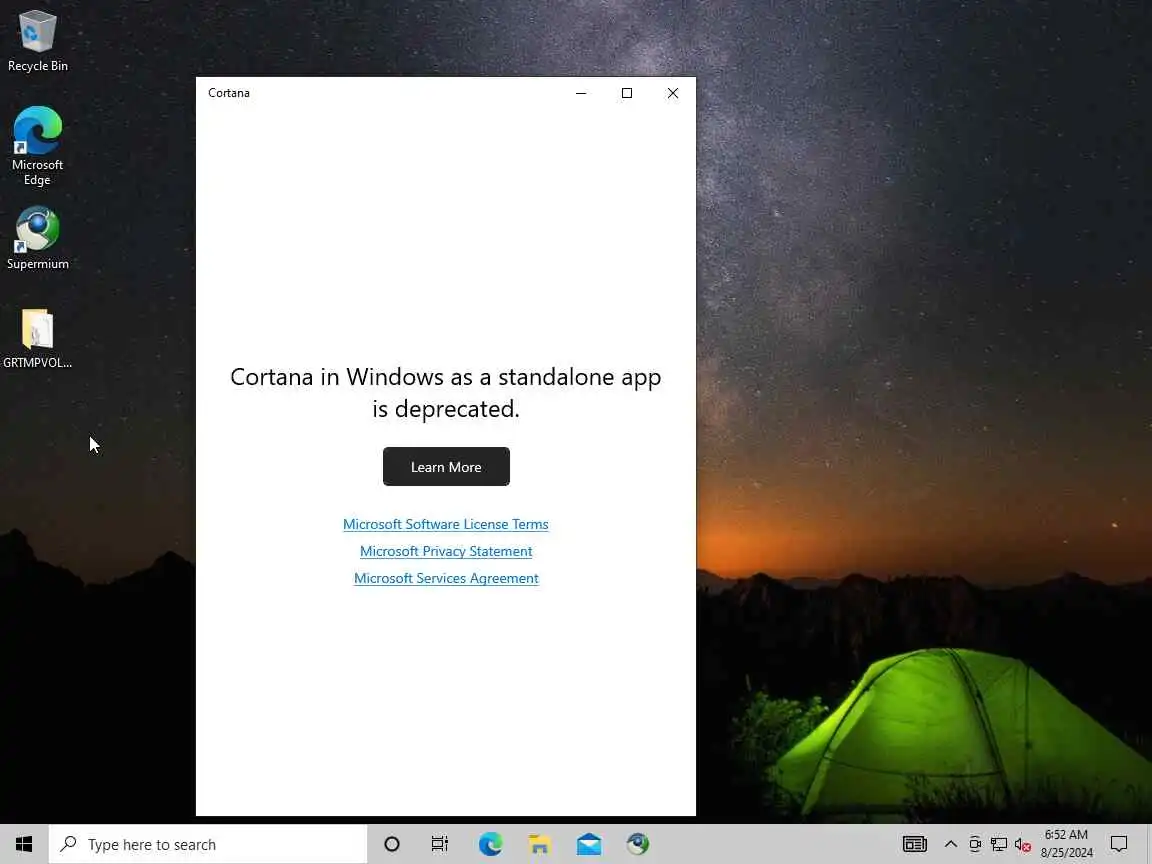Open the clock and date flyout
Screen dimensions: 1152x864
tap(1066, 844)
